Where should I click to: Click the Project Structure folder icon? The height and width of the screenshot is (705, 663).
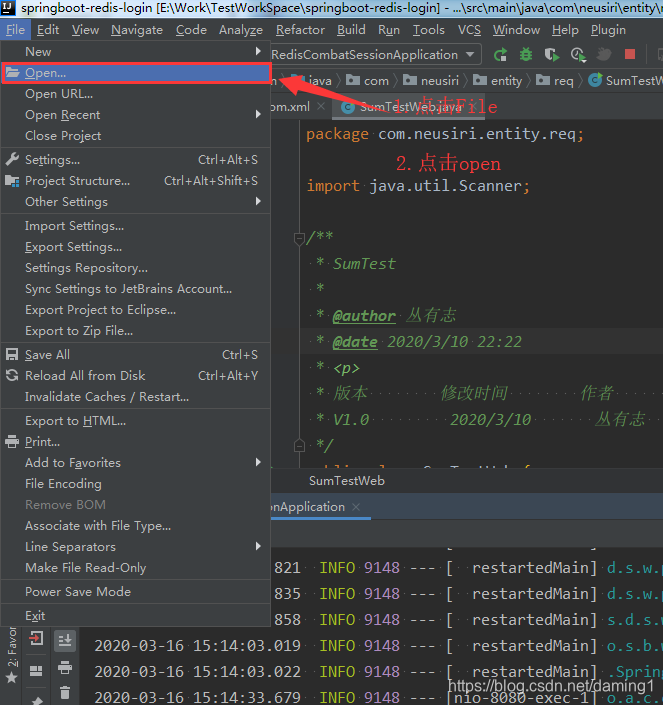[x=12, y=181]
